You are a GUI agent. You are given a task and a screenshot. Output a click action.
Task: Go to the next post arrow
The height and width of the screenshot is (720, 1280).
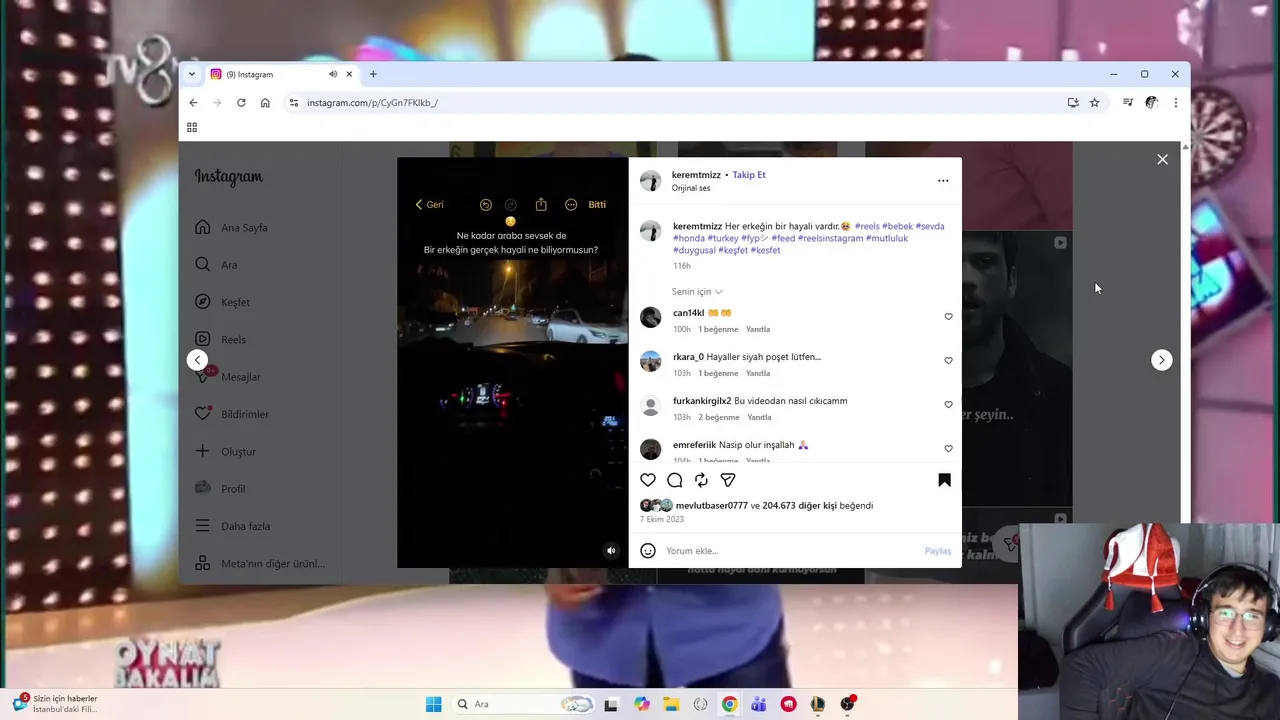click(1161, 360)
